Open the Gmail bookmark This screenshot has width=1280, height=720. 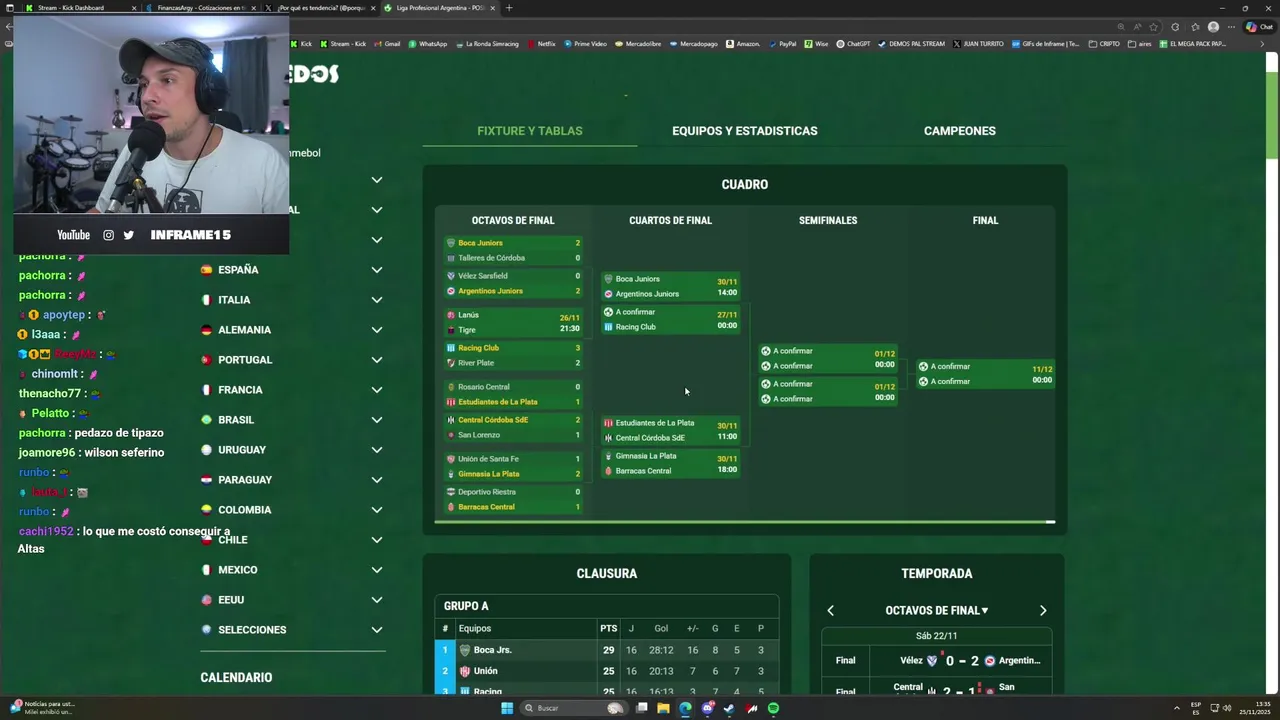pyautogui.click(x=387, y=44)
